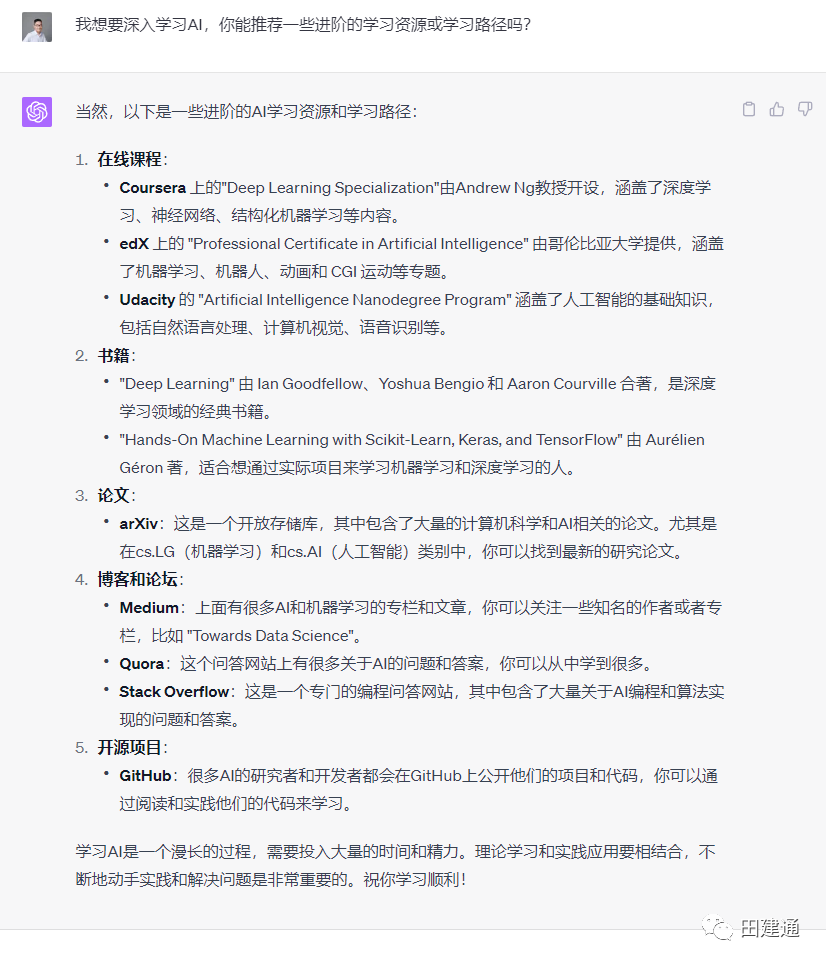Click the thumbs down feedback icon
This screenshot has height=964, width=826.
[x=805, y=110]
